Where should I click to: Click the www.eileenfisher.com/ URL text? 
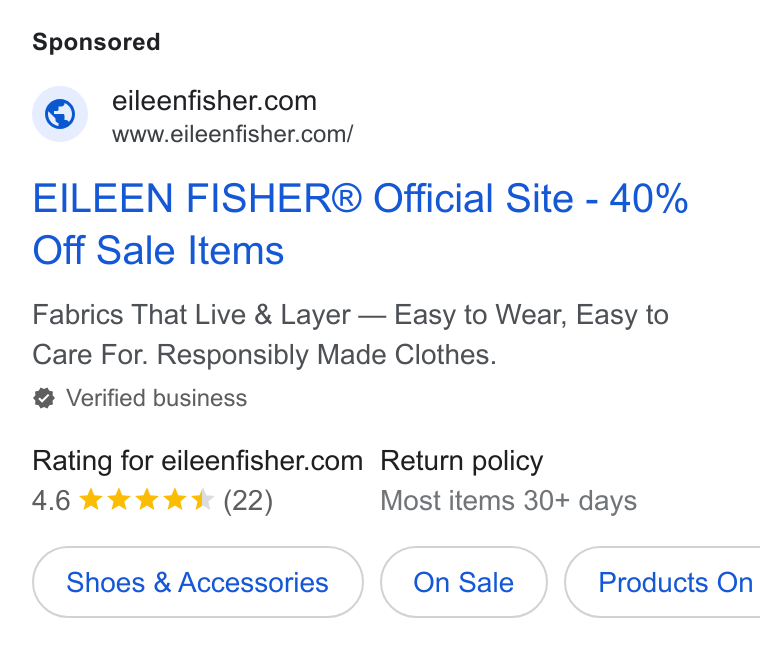click(233, 135)
